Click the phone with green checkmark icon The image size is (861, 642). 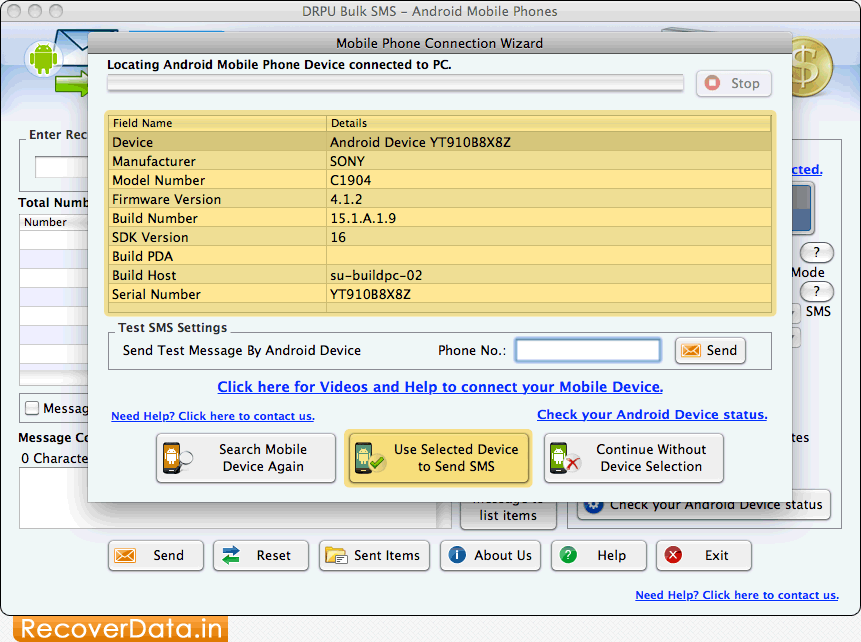click(369, 458)
